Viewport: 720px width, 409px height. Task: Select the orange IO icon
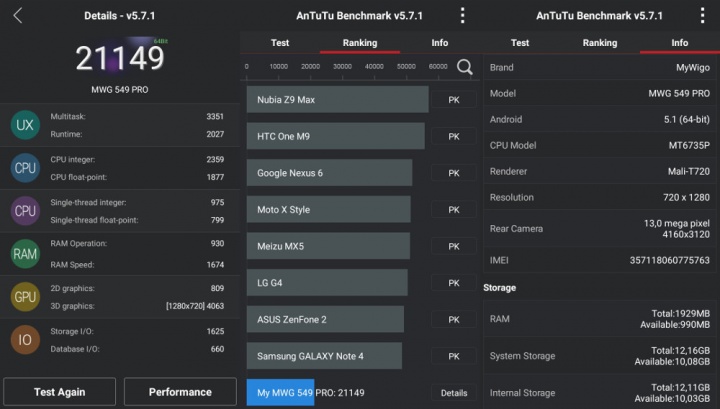(25, 340)
